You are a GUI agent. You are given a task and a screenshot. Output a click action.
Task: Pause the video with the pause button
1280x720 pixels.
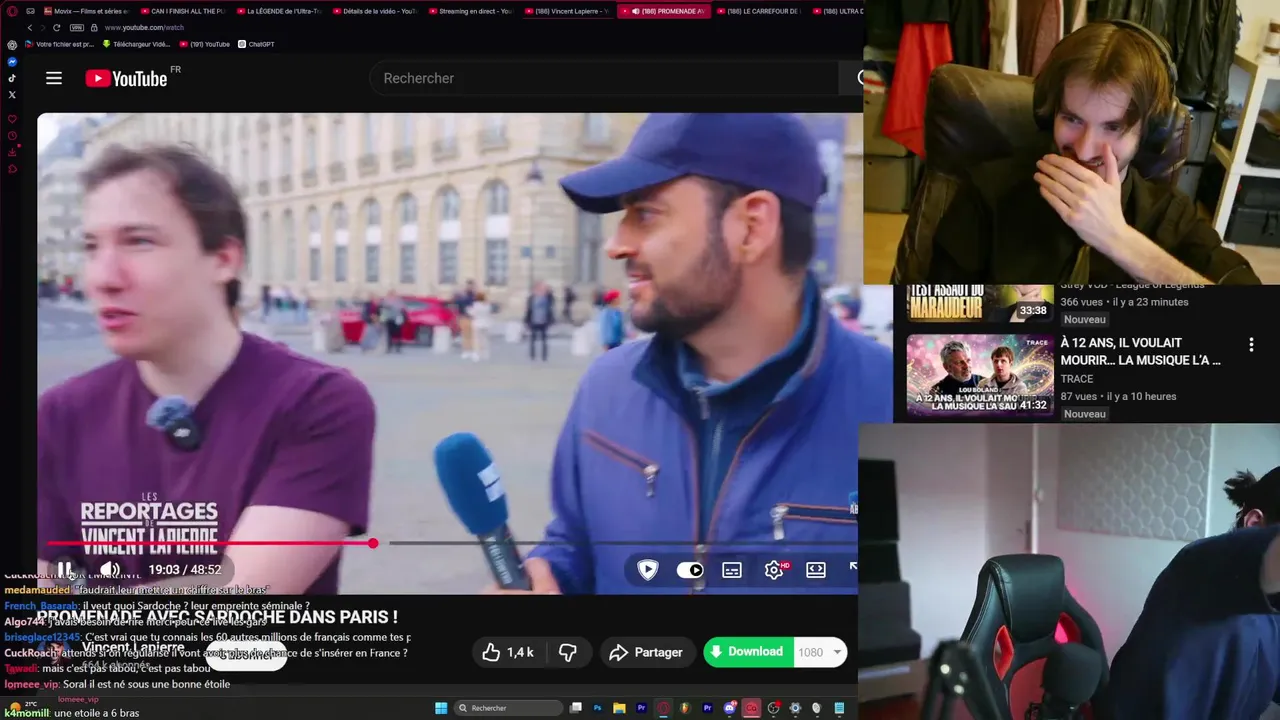[x=64, y=569]
